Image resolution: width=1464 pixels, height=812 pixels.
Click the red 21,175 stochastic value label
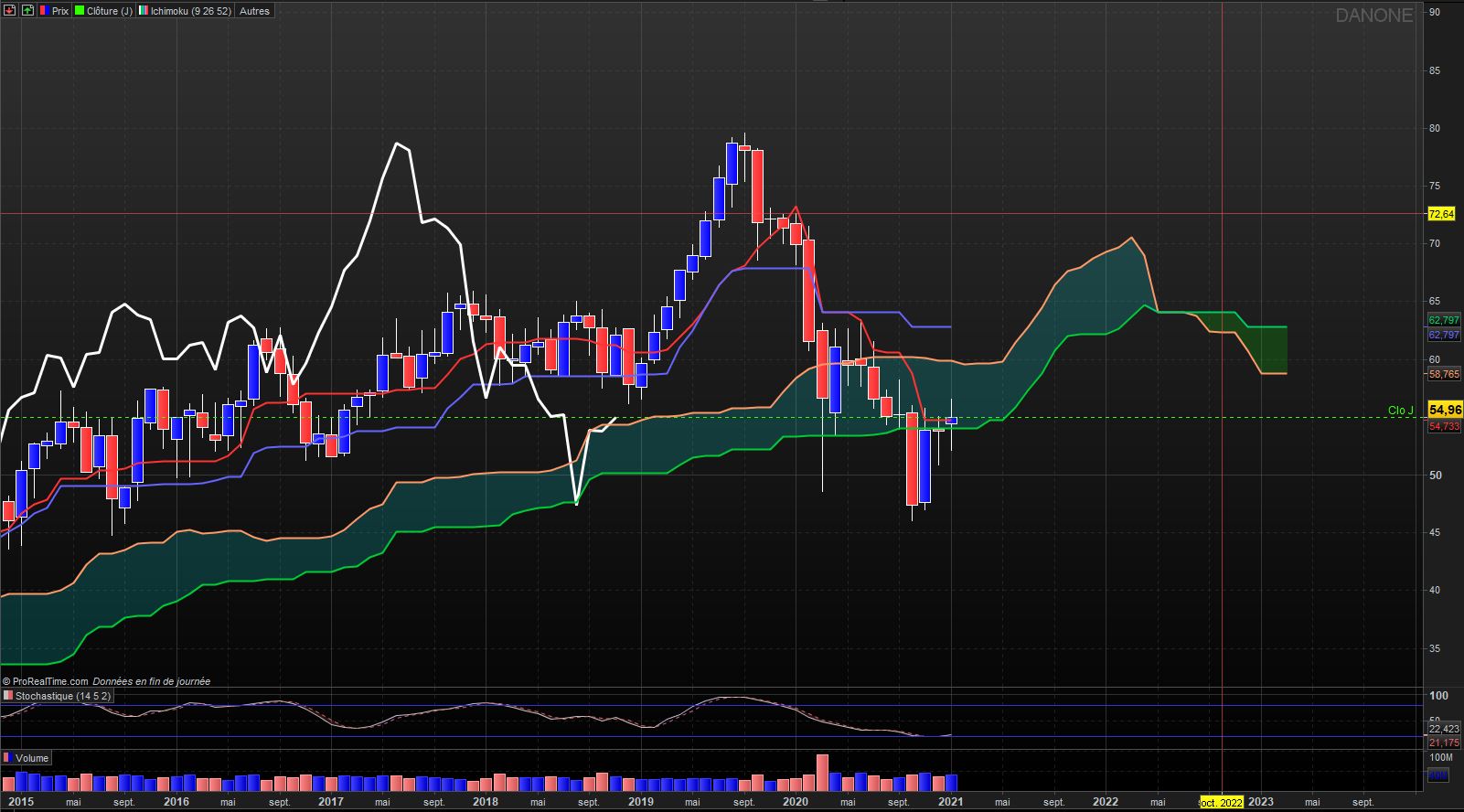point(1444,743)
